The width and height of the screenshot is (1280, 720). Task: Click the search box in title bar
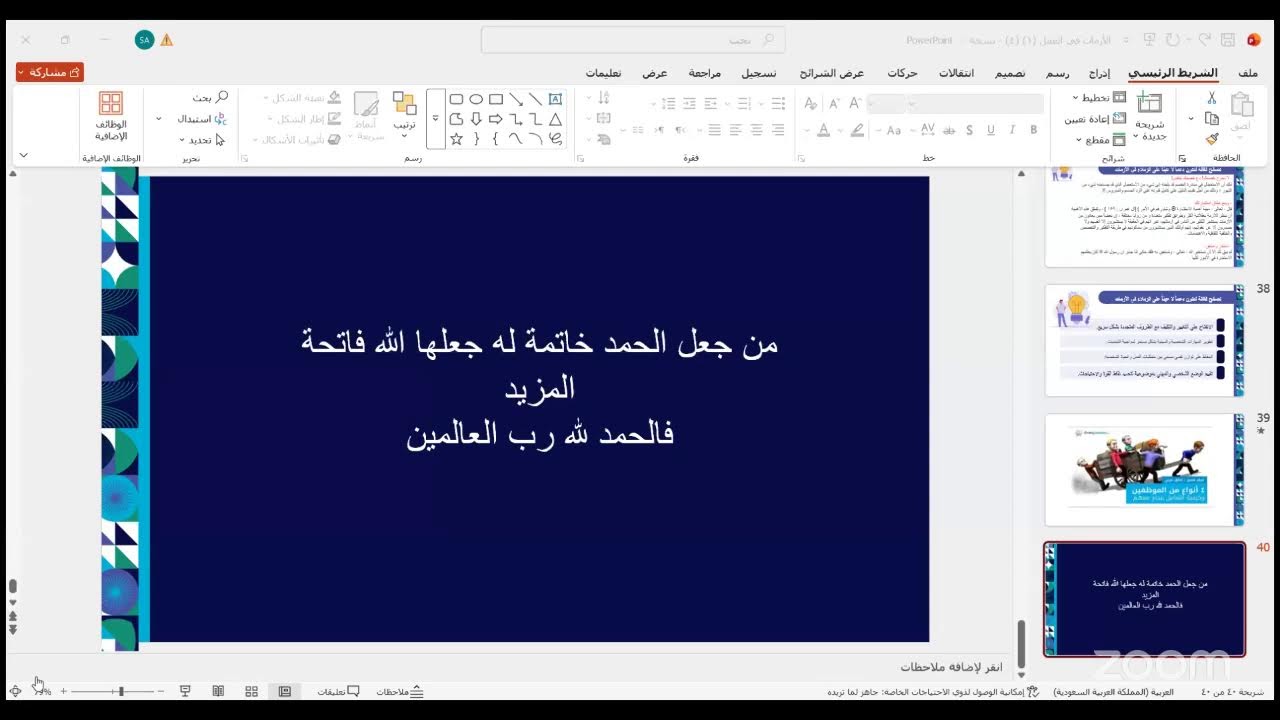coord(633,40)
